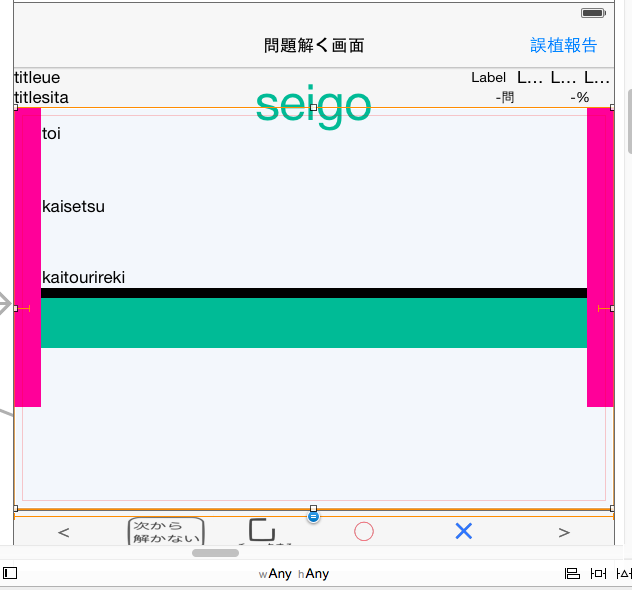The width and height of the screenshot is (632, 590).
Task: Click the bookmark square toolbar icon
Action: (x=262, y=530)
